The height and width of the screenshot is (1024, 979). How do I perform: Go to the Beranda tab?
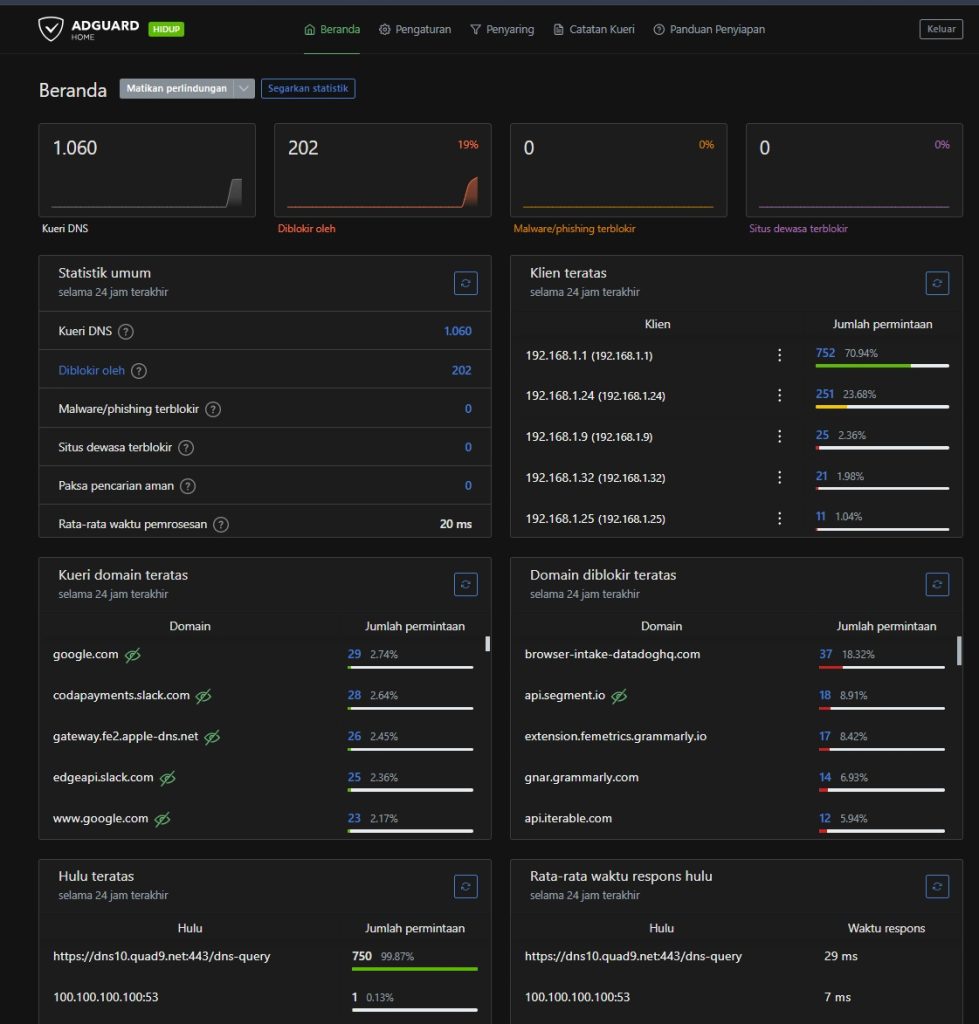tap(332, 29)
